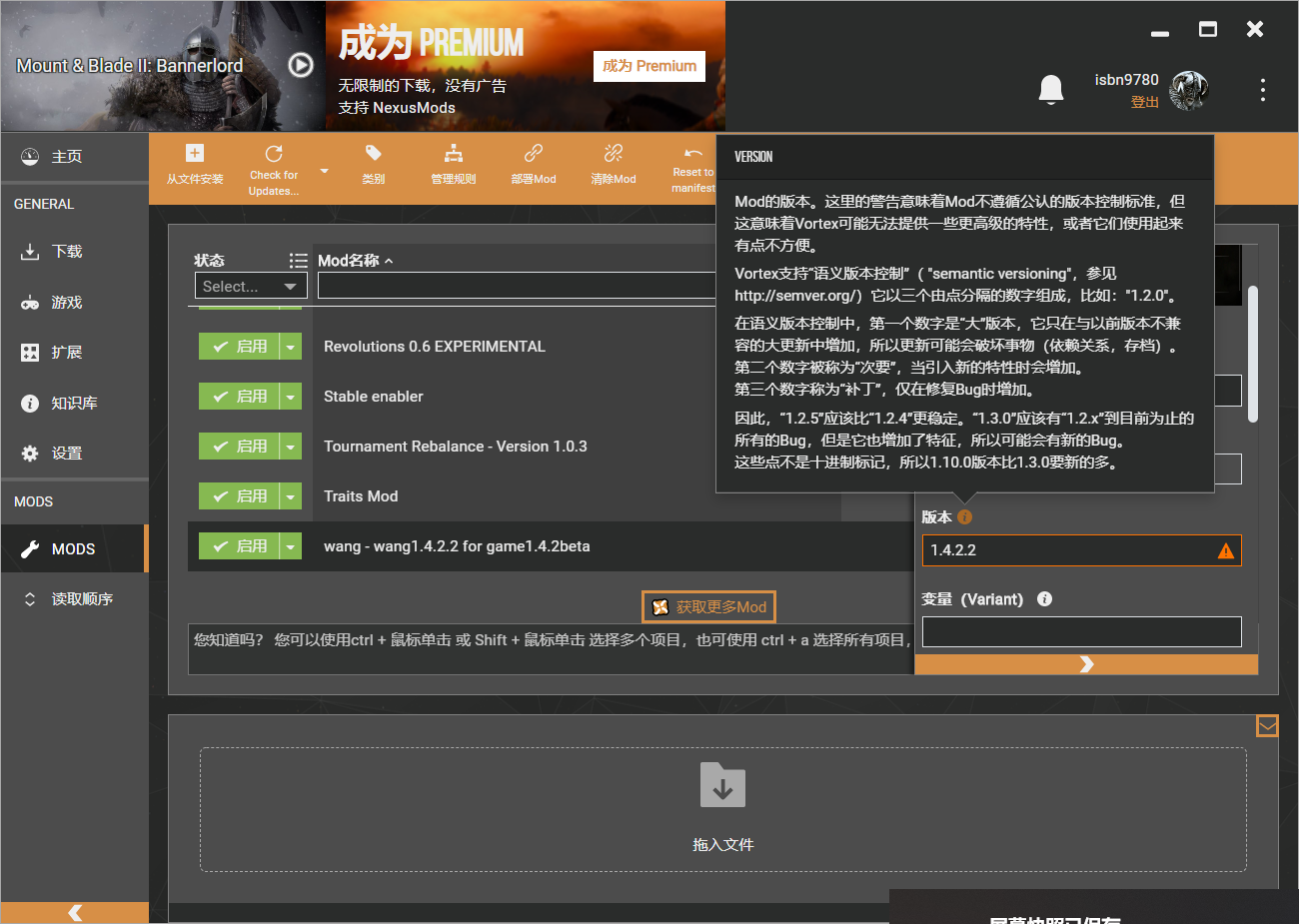The width and height of the screenshot is (1299, 924).
Task: Select MODS sidebar entry
Action: coord(74,548)
